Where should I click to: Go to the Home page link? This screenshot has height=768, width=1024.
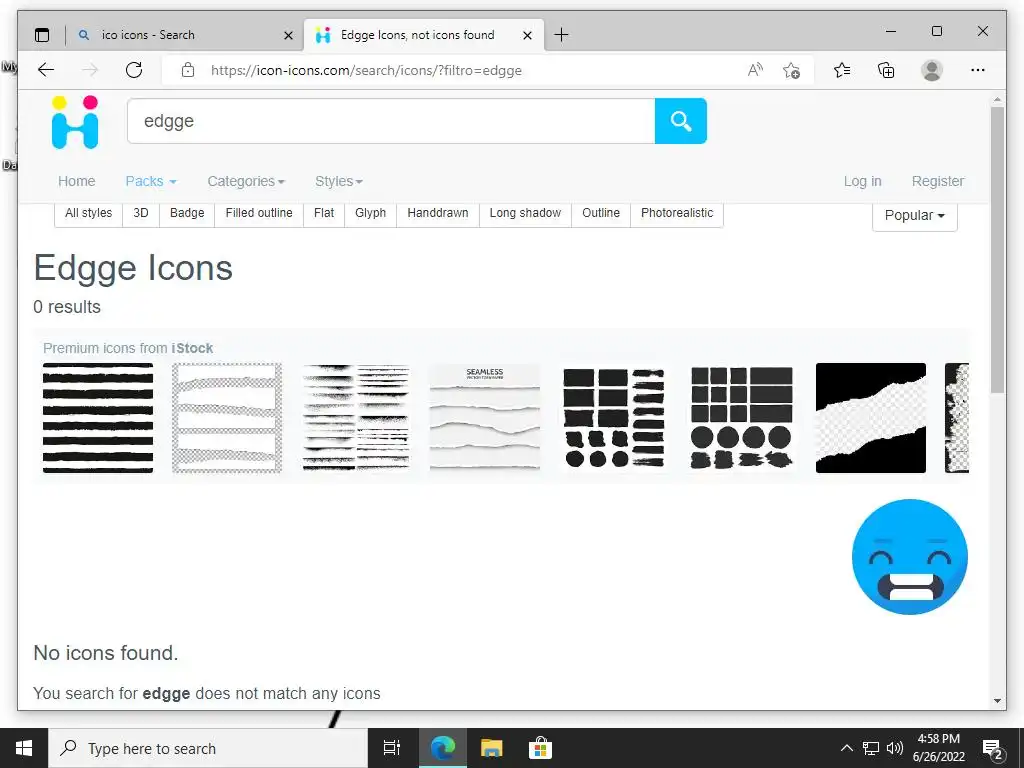(76, 181)
